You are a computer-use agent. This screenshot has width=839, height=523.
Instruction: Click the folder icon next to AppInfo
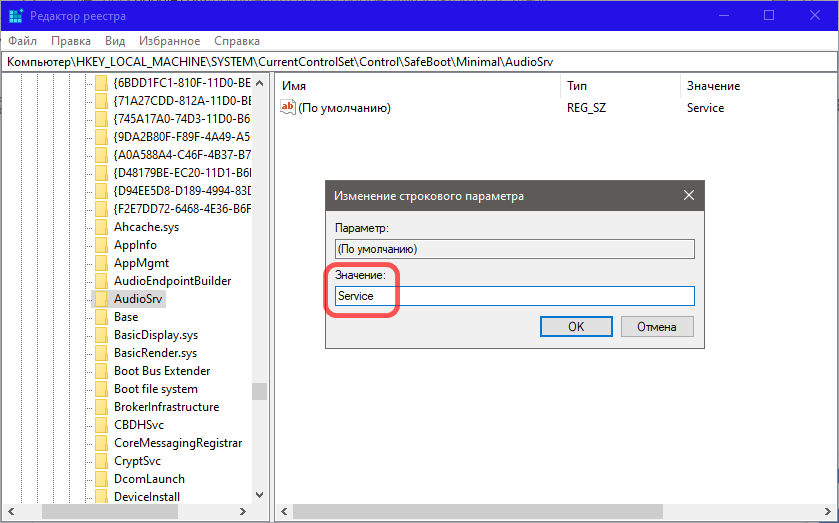pyautogui.click(x=101, y=245)
